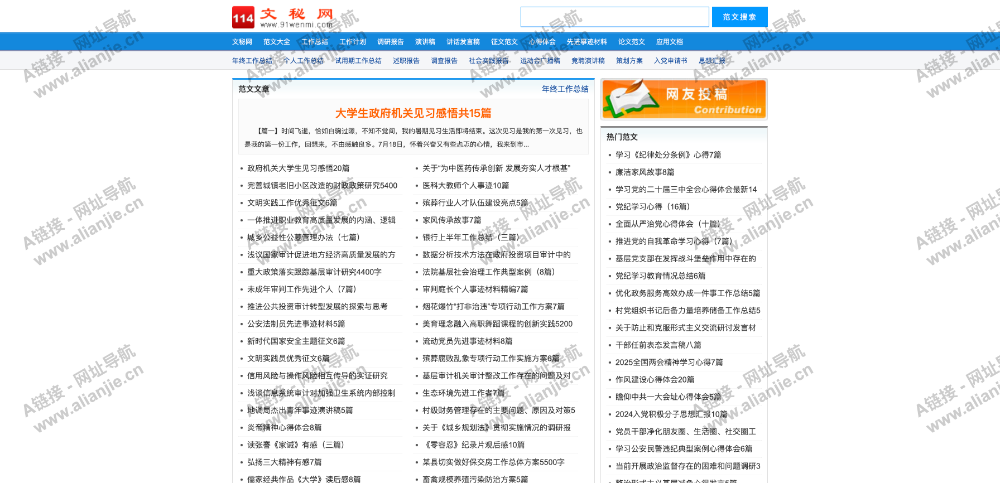Click 年终工作总结 link in 范文文章 header

click(x=564, y=89)
